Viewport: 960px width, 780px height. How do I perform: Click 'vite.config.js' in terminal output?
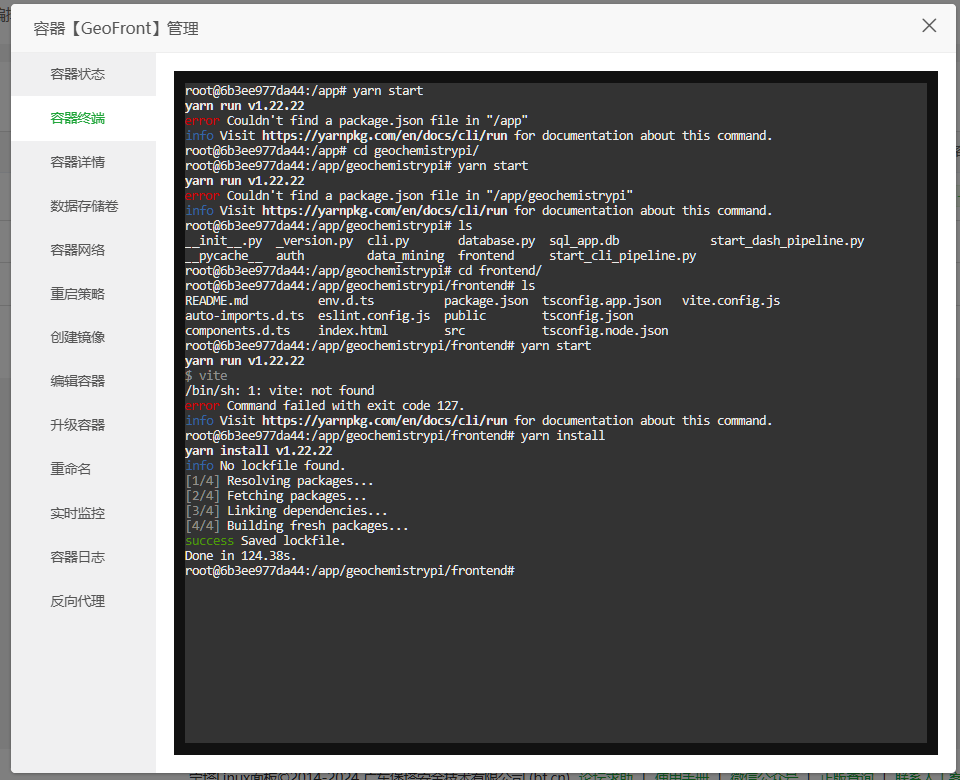click(x=731, y=301)
